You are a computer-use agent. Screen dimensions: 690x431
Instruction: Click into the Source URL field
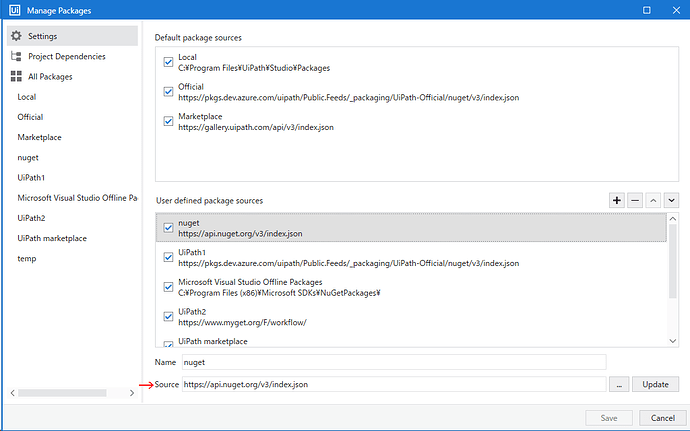pos(394,384)
